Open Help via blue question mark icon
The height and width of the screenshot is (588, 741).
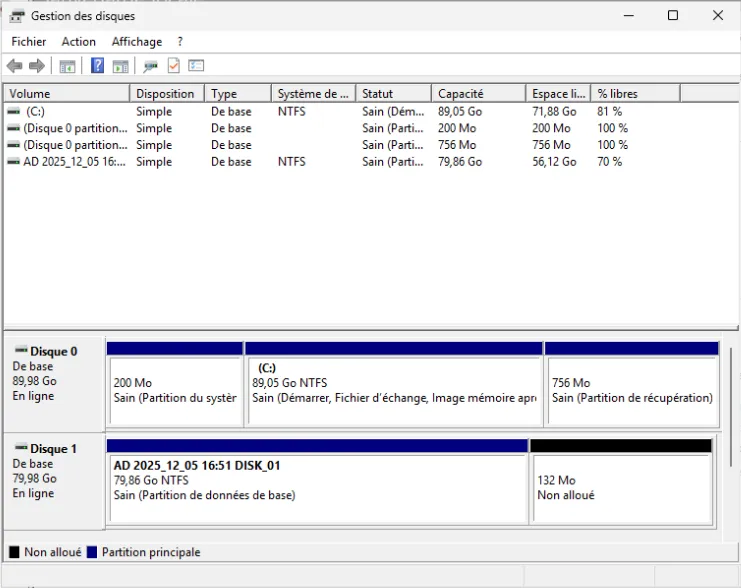97,66
